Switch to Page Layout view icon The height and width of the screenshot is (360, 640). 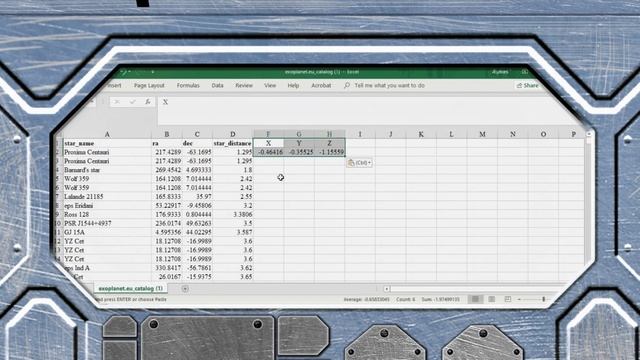coord(492,299)
